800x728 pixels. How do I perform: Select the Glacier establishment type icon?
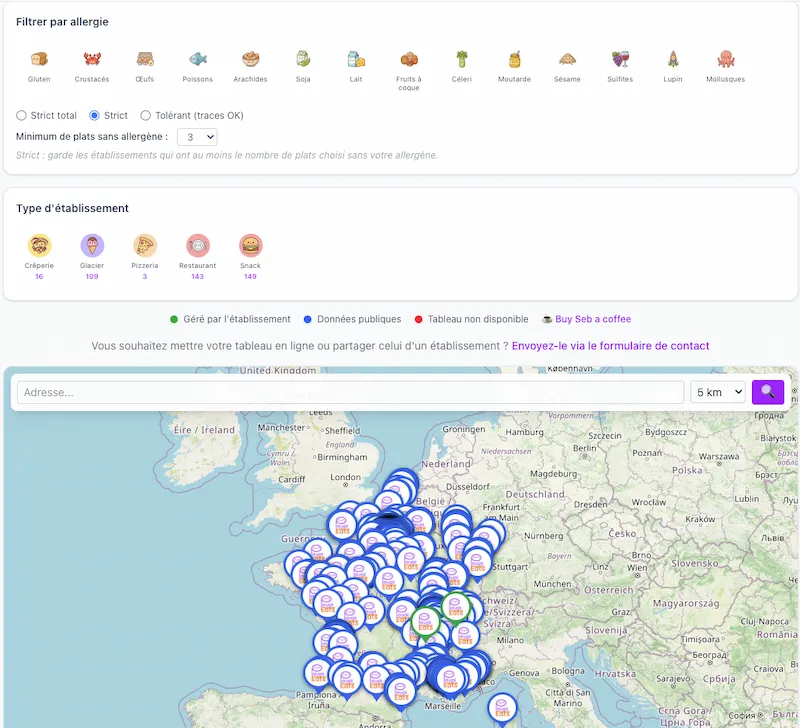point(92,245)
